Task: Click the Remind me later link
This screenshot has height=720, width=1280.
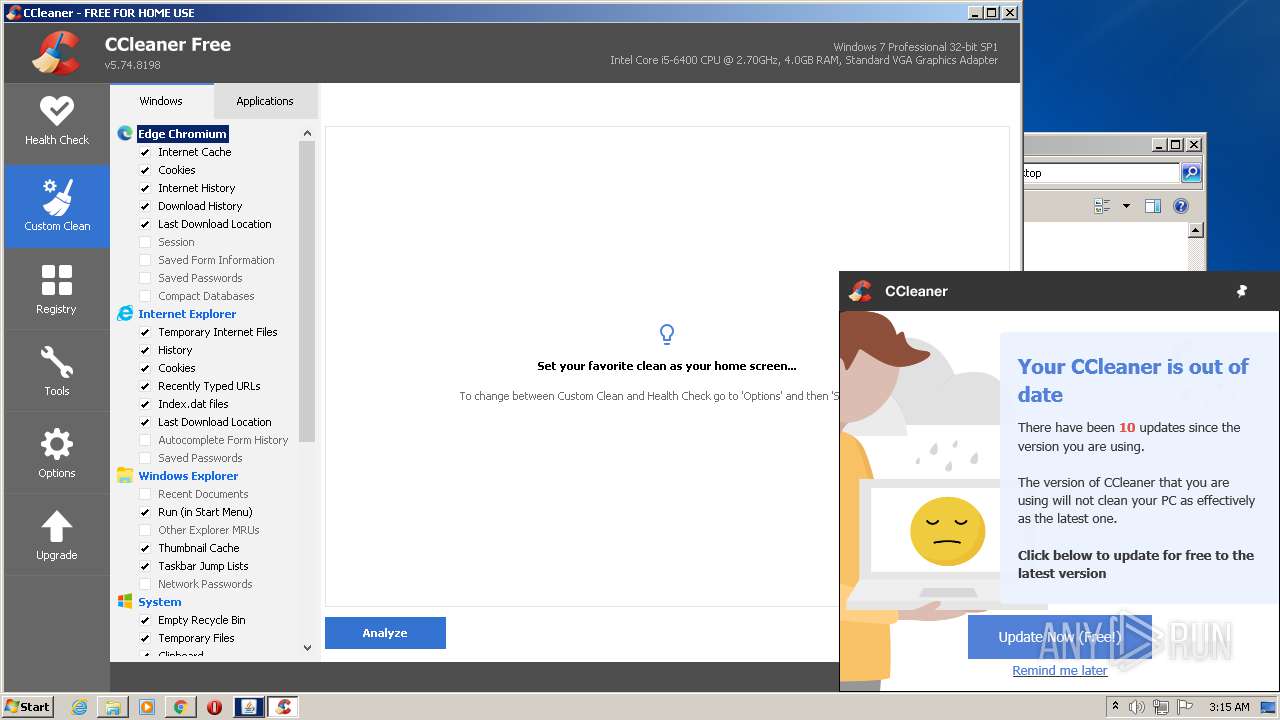Action: pyautogui.click(x=1060, y=671)
